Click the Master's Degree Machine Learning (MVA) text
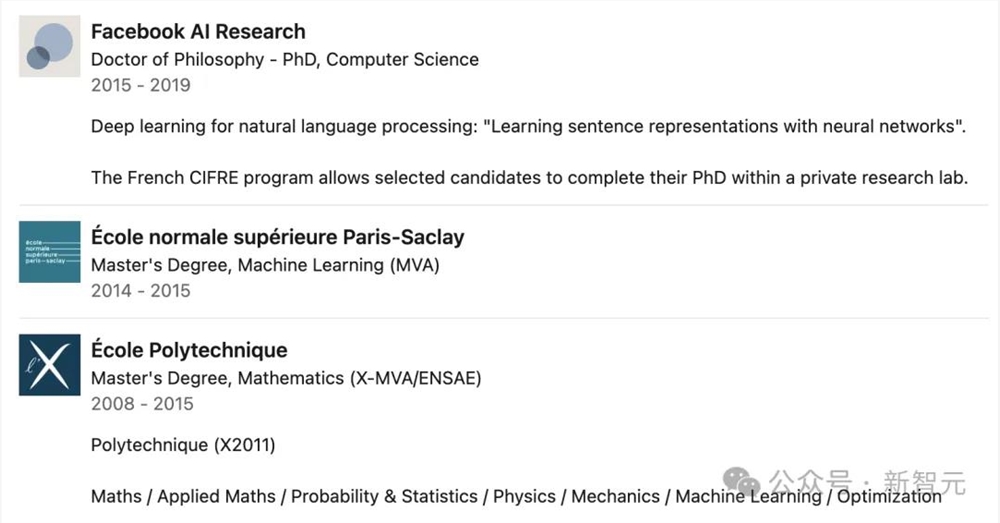This screenshot has width=1000, height=523. coord(265,265)
